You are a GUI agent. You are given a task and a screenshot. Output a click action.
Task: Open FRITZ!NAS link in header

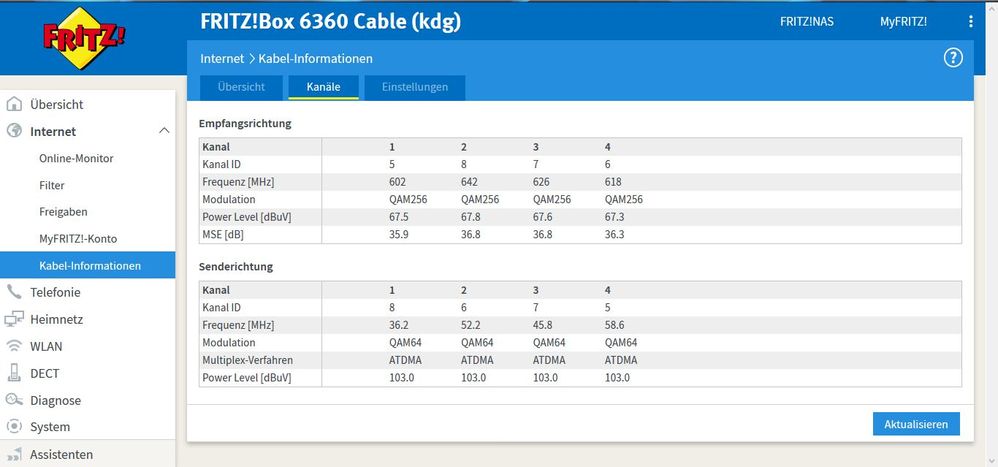pyautogui.click(x=806, y=22)
